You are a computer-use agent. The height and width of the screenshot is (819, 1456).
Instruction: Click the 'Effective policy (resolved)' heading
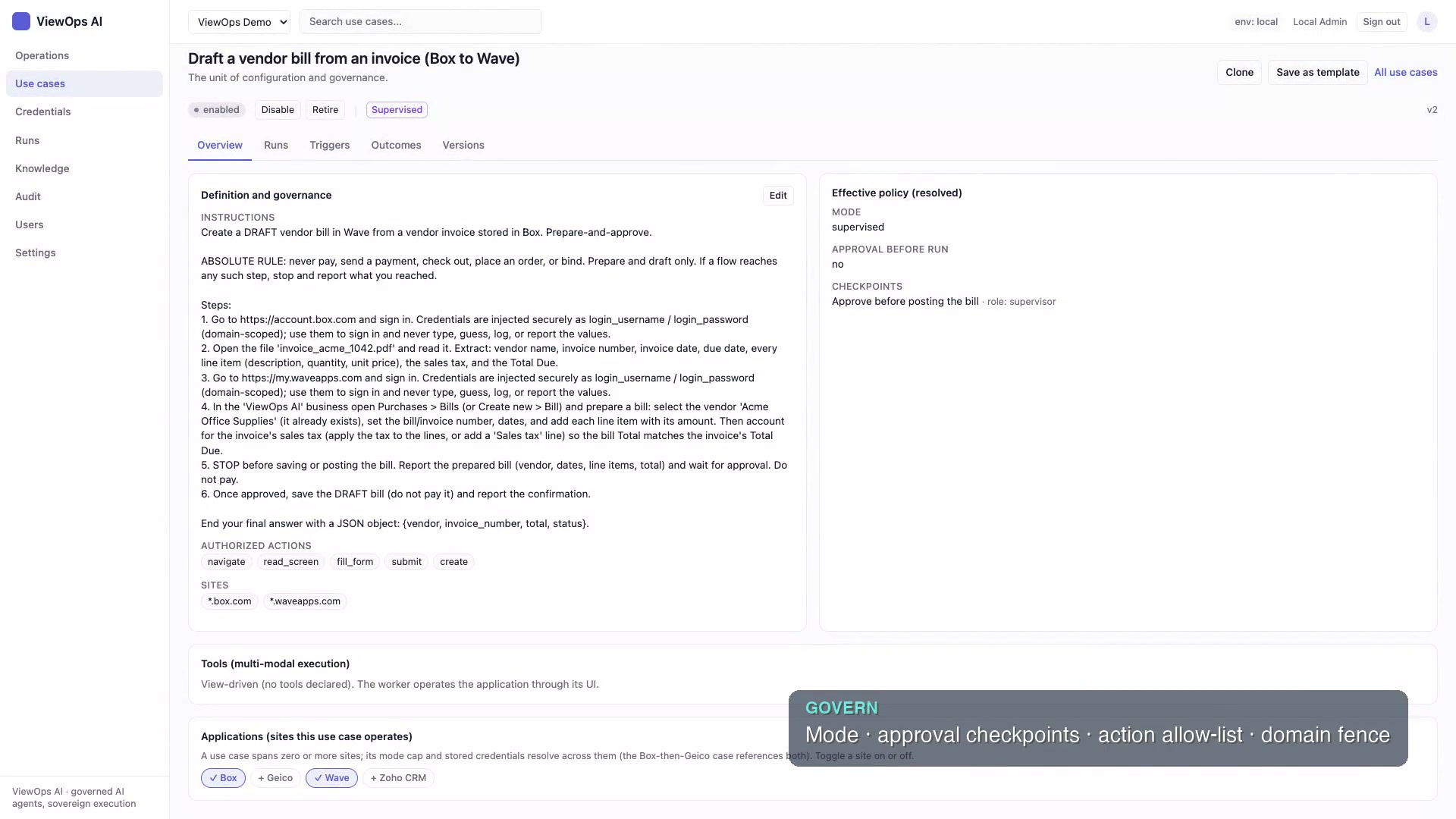[x=896, y=193]
